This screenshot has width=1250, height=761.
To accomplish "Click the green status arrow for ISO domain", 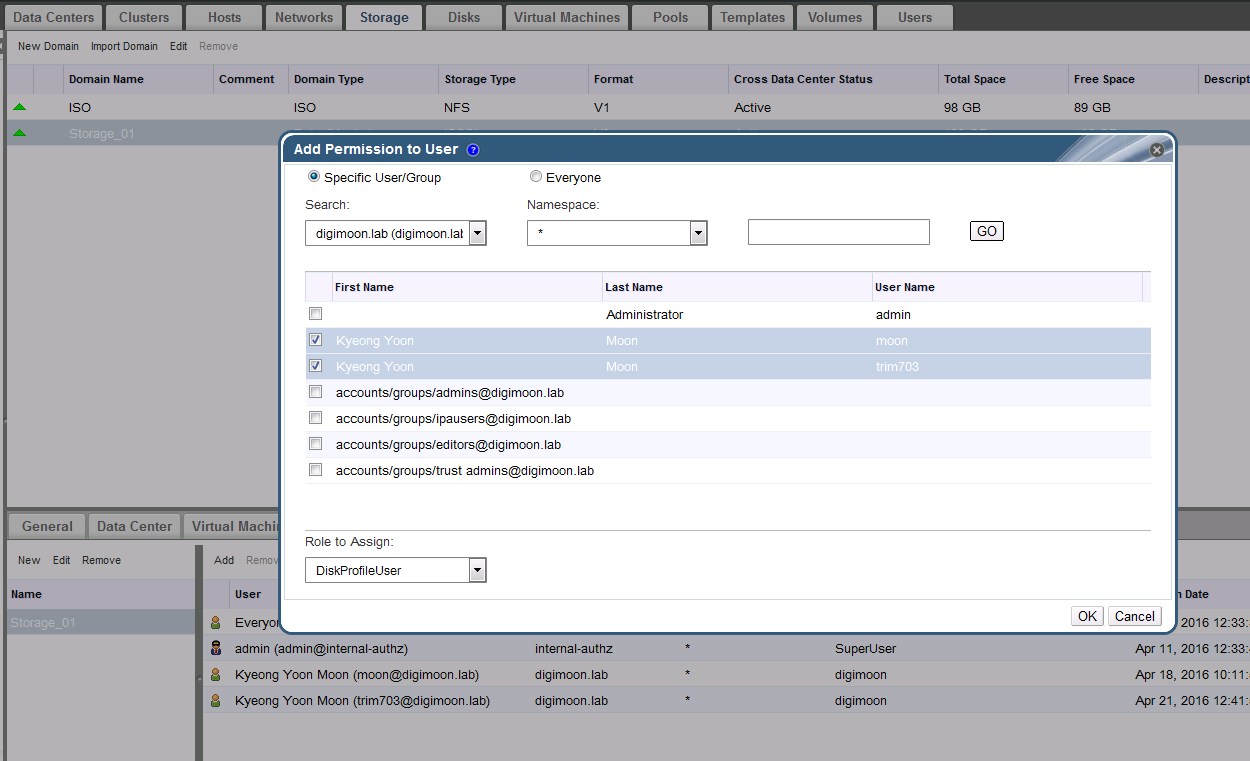I will (x=20, y=107).
